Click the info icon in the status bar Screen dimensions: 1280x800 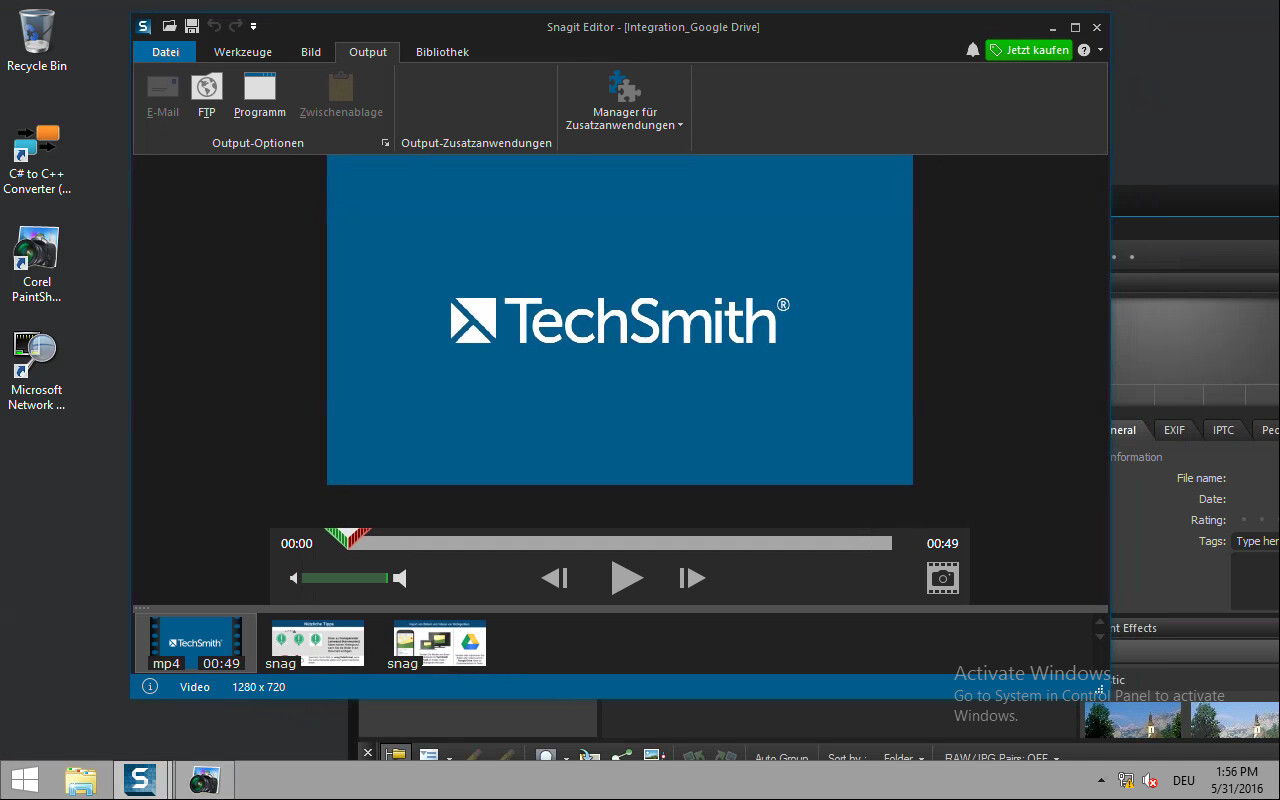point(150,686)
